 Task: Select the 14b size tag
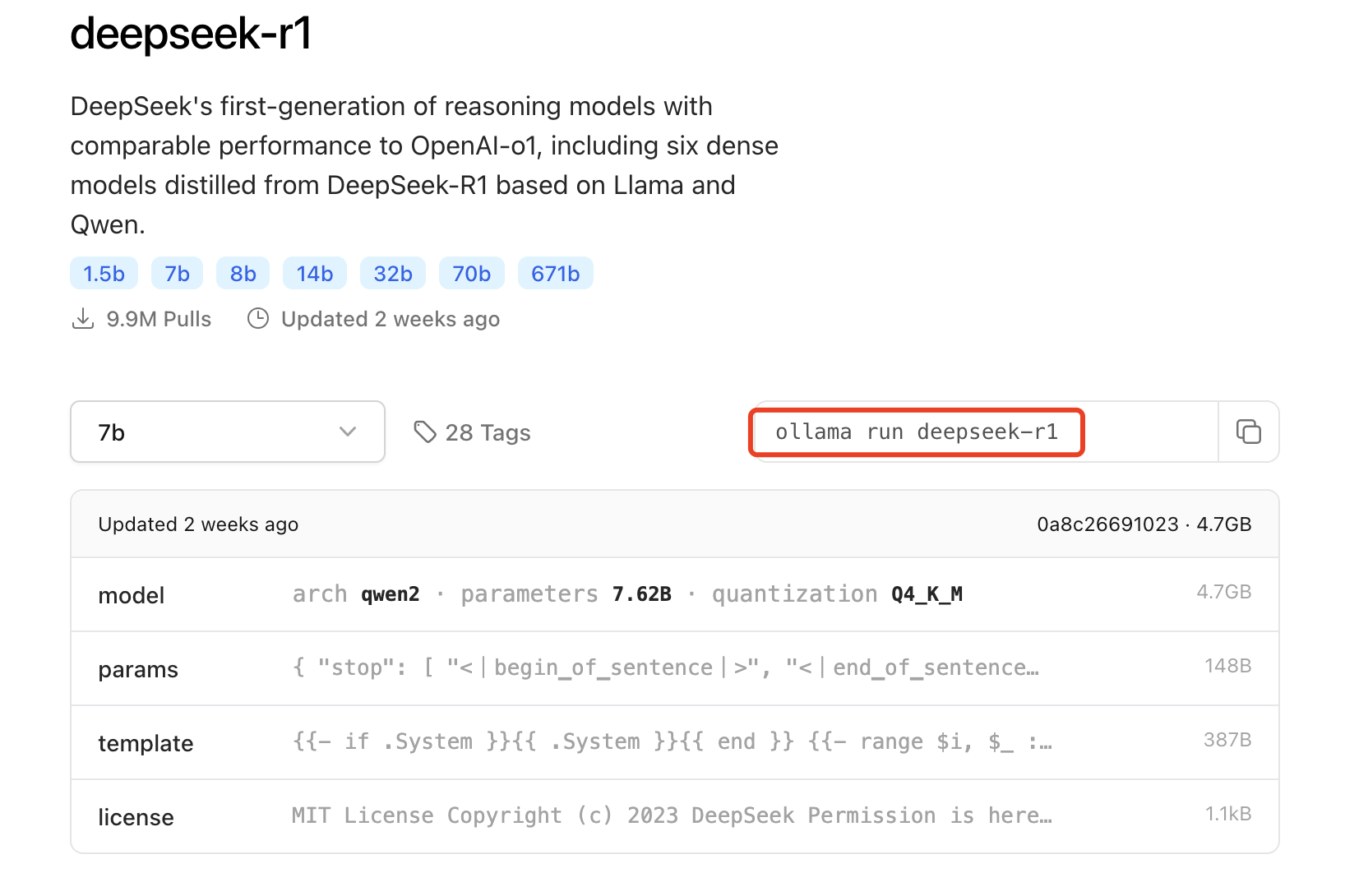(315, 274)
